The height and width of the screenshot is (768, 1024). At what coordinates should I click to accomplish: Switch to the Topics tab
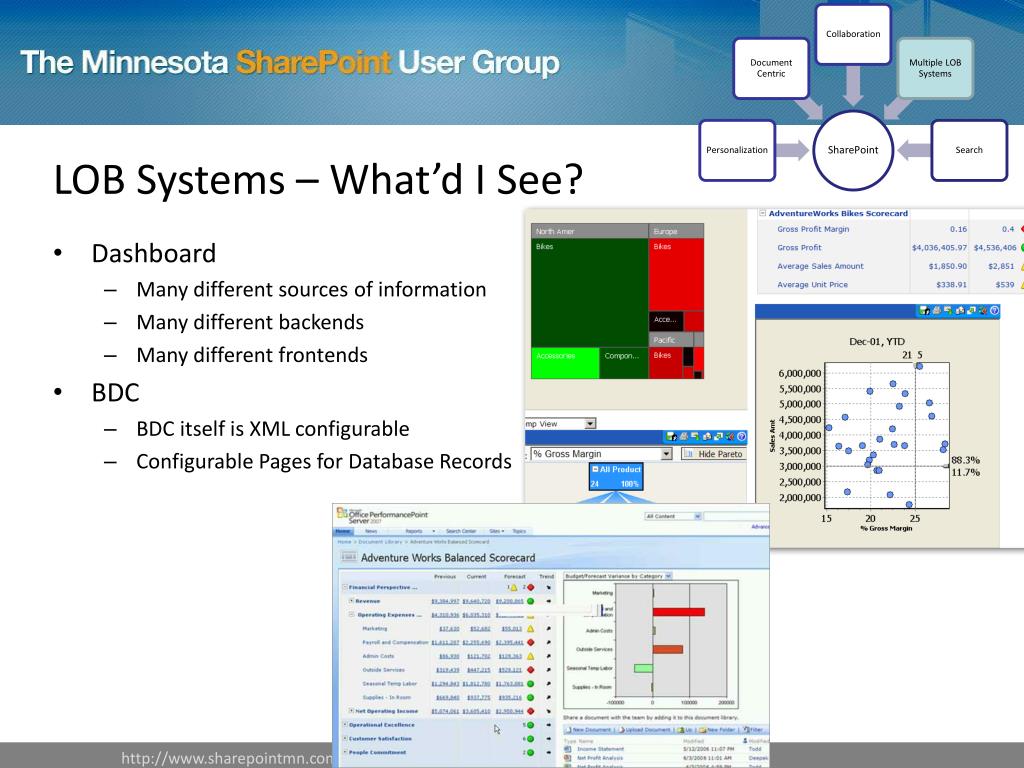pyautogui.click(x=519, y=531)
